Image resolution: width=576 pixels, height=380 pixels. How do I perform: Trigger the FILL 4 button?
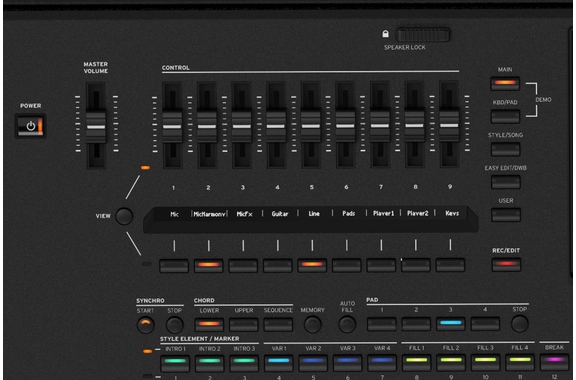[520, 361]
